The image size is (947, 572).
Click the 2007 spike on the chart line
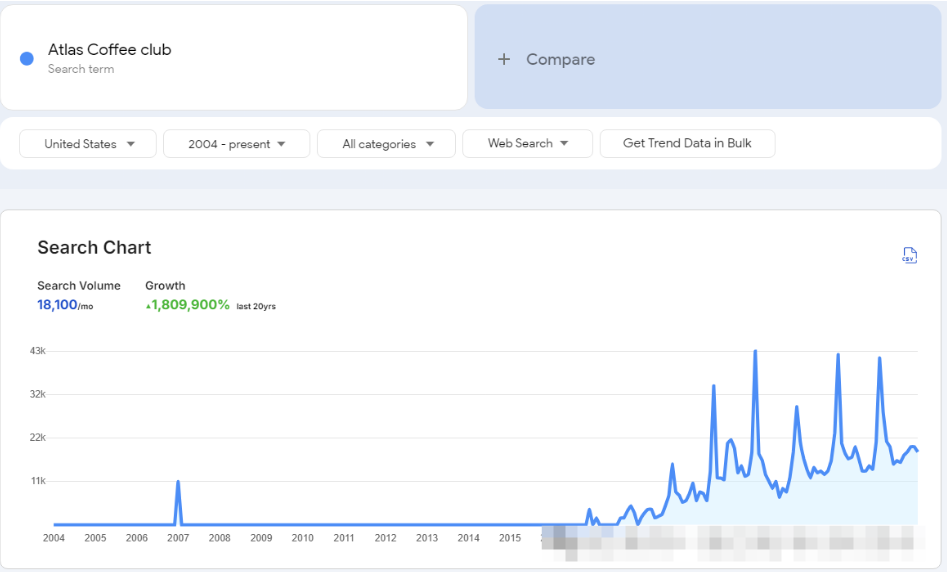point(178,483)
